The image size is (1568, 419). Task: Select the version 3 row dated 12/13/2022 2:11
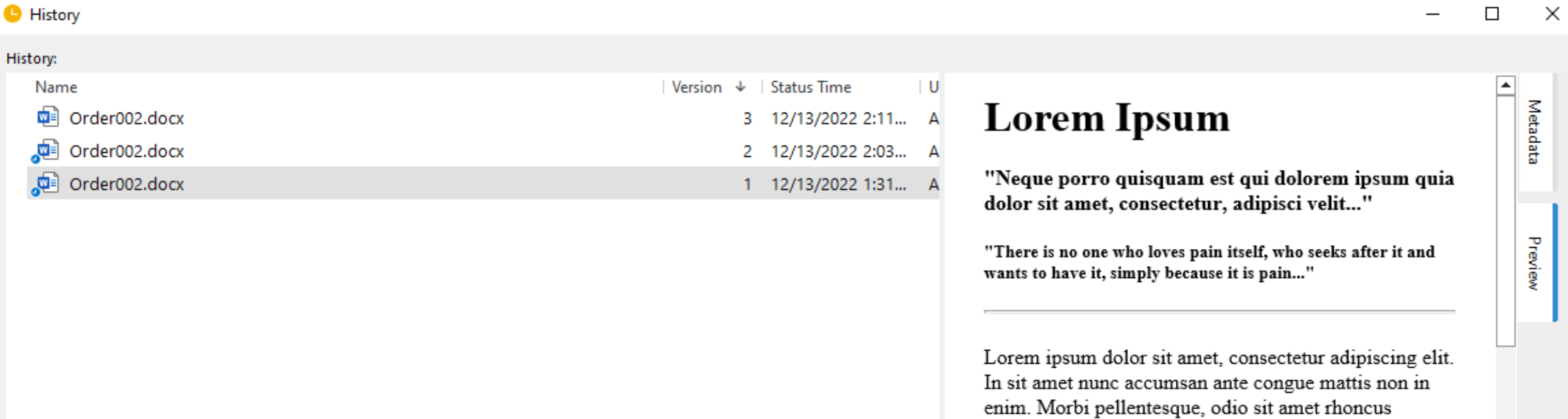pos(483,118)
